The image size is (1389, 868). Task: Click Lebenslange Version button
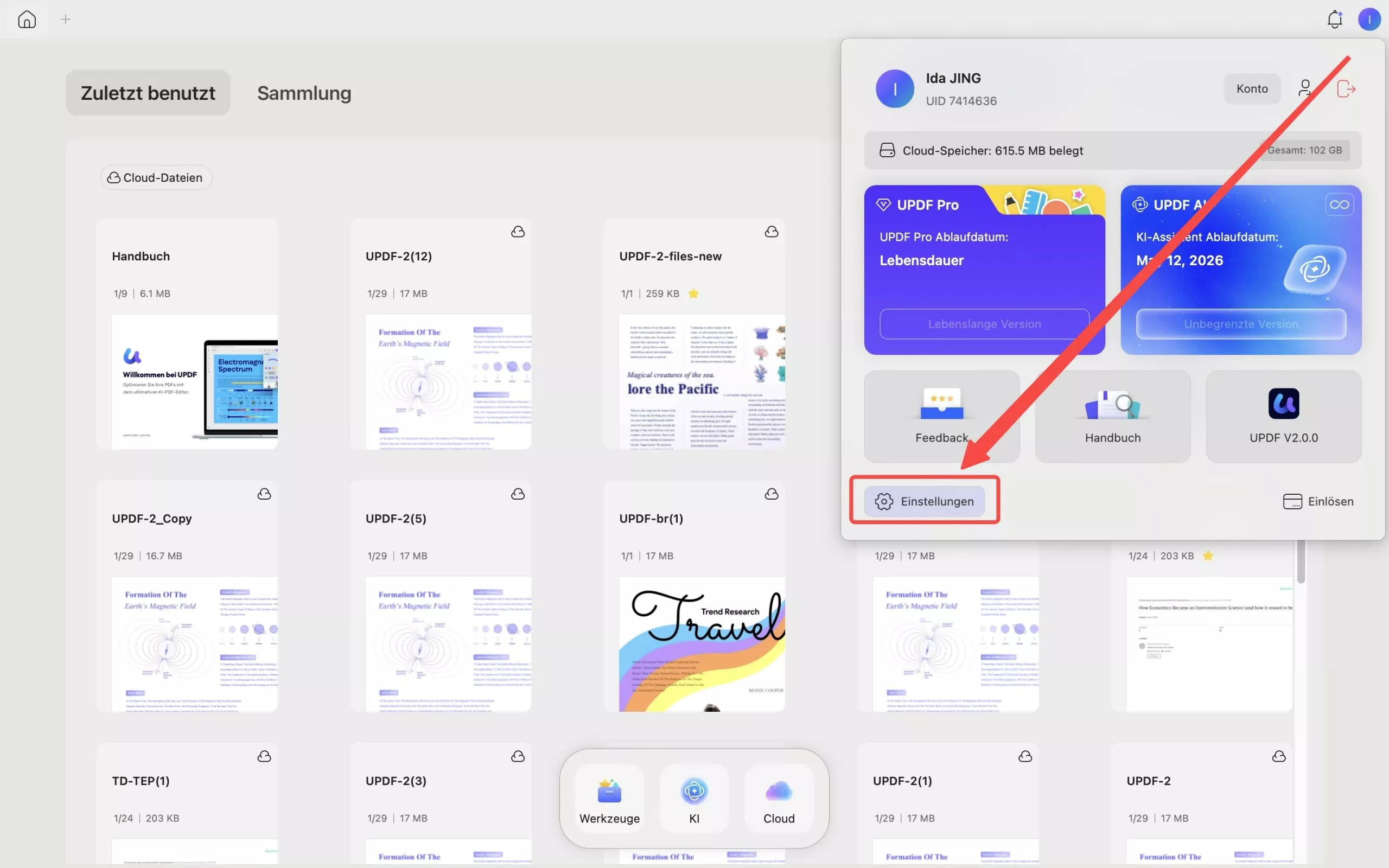coord(984,324)
